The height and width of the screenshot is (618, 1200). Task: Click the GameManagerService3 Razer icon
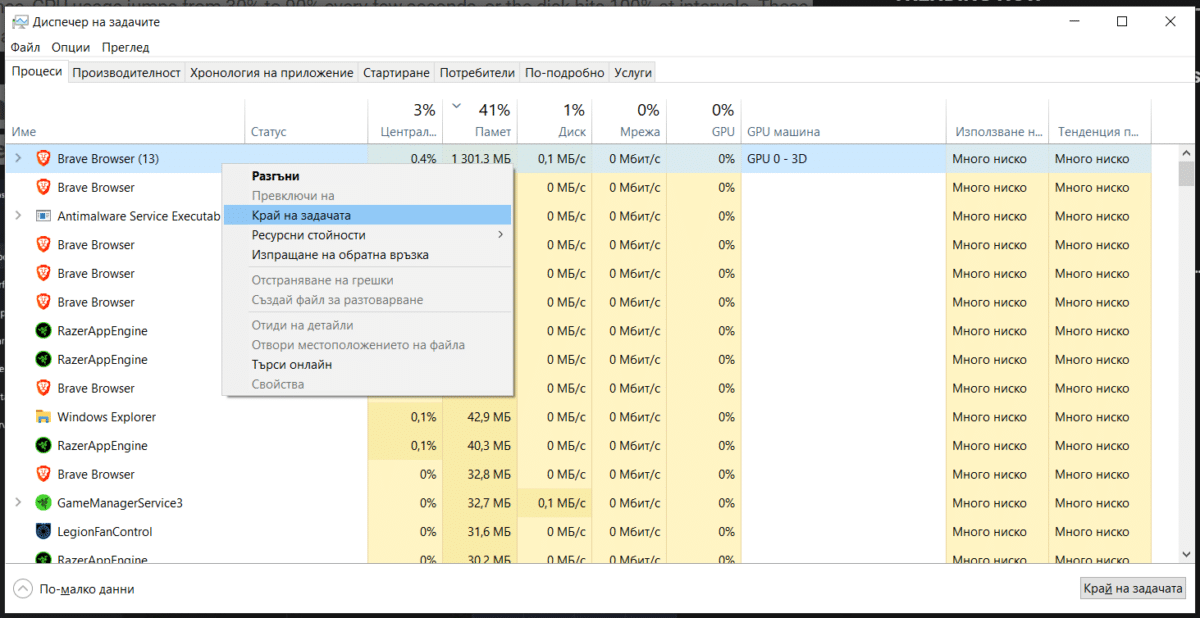[x=43, y=503]
